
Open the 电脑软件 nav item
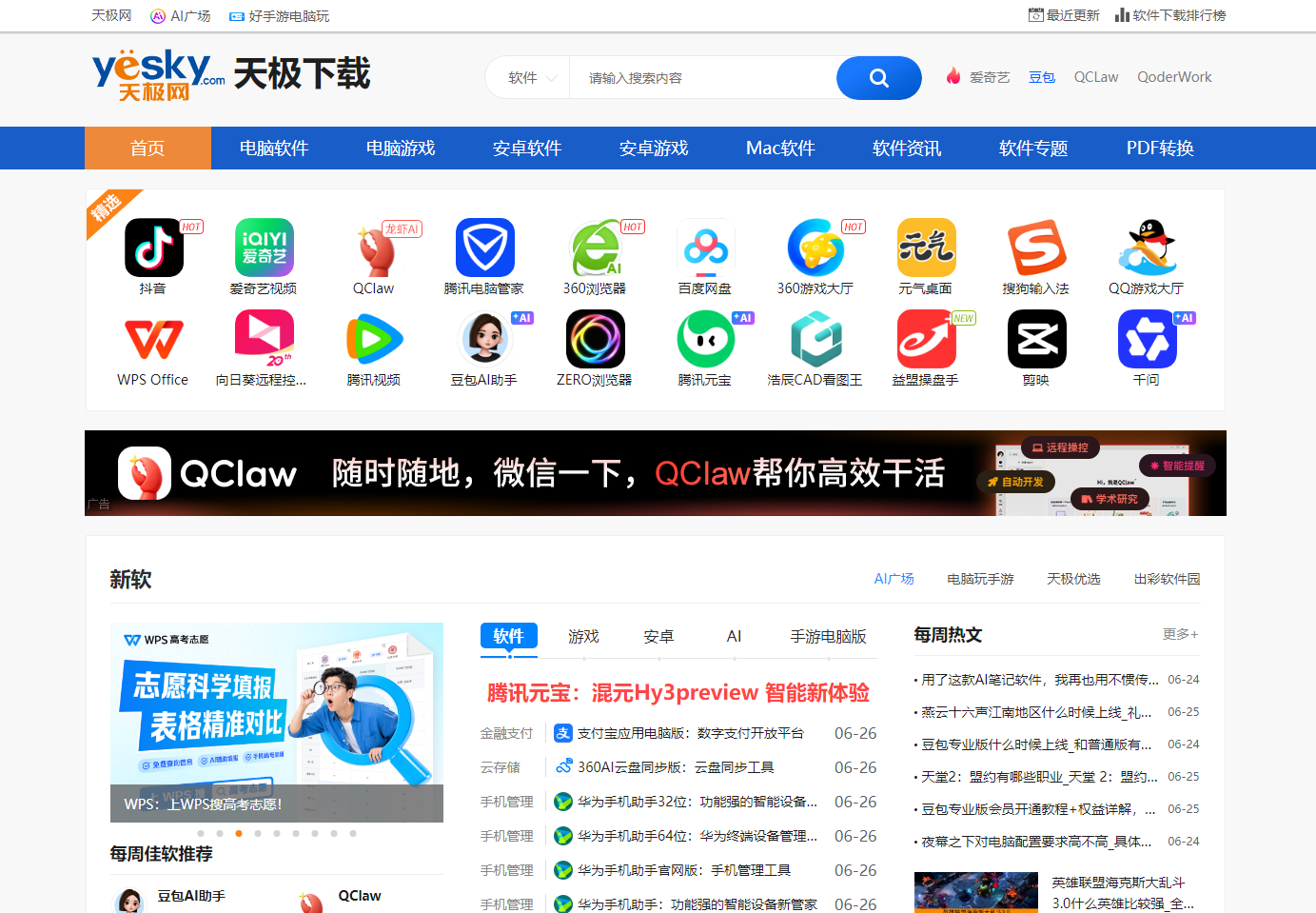[274, 148]
